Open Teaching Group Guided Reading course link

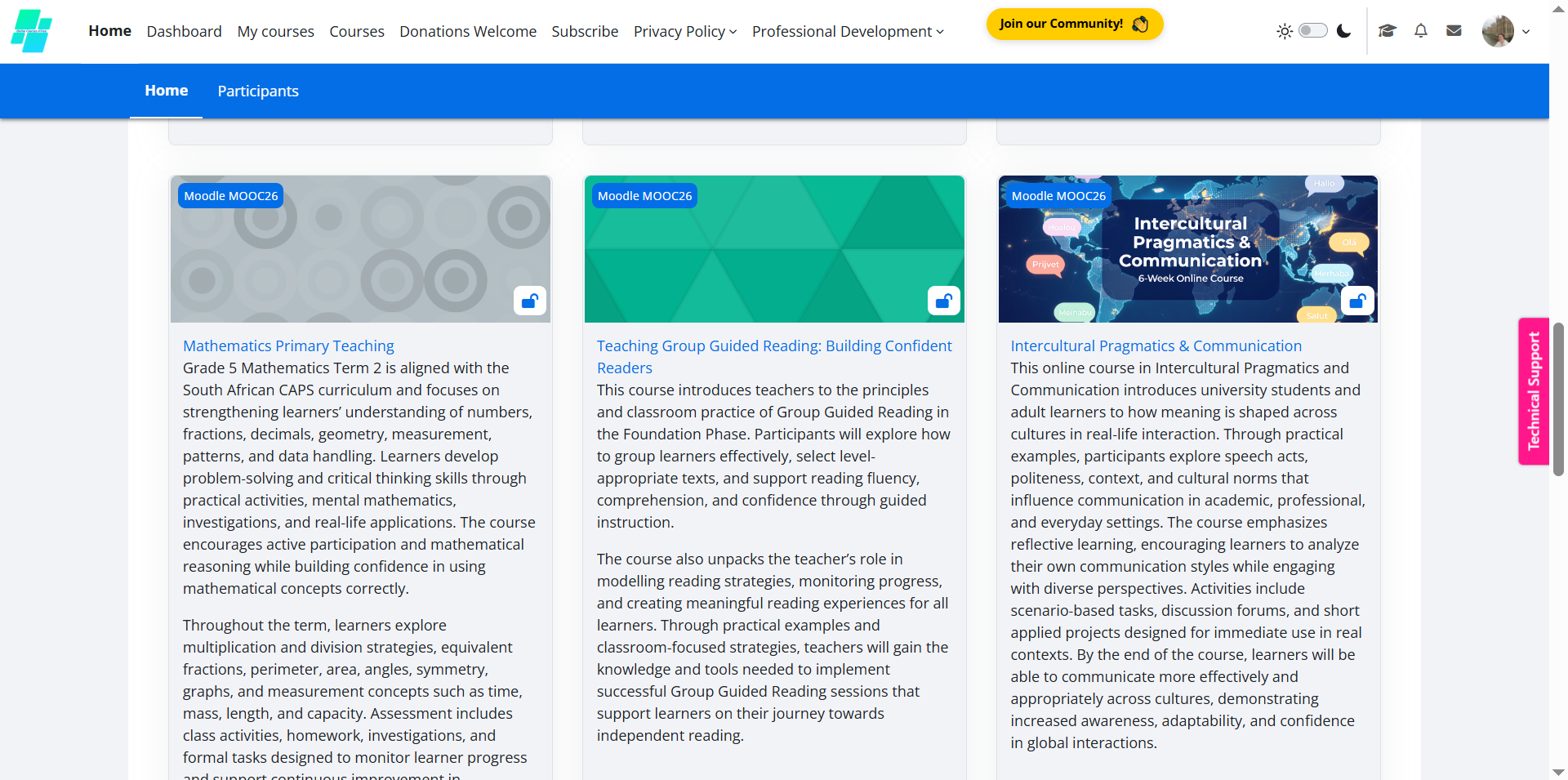point(774,357)
